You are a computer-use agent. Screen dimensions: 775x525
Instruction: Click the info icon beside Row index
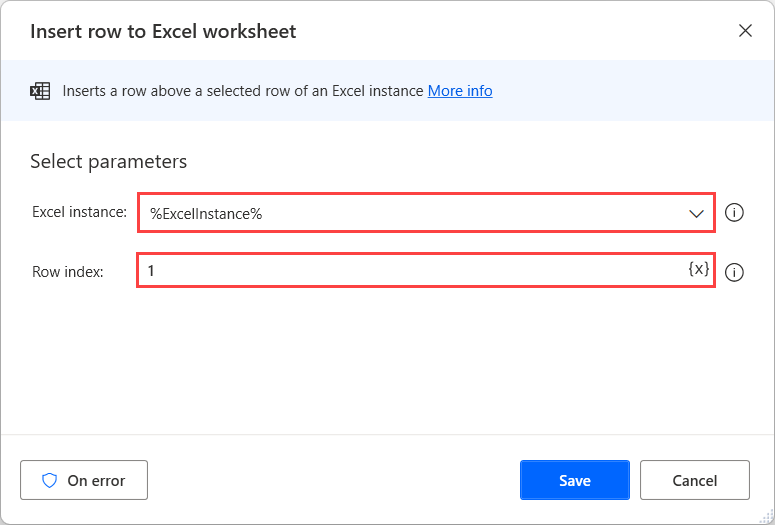tap(734, 272)
